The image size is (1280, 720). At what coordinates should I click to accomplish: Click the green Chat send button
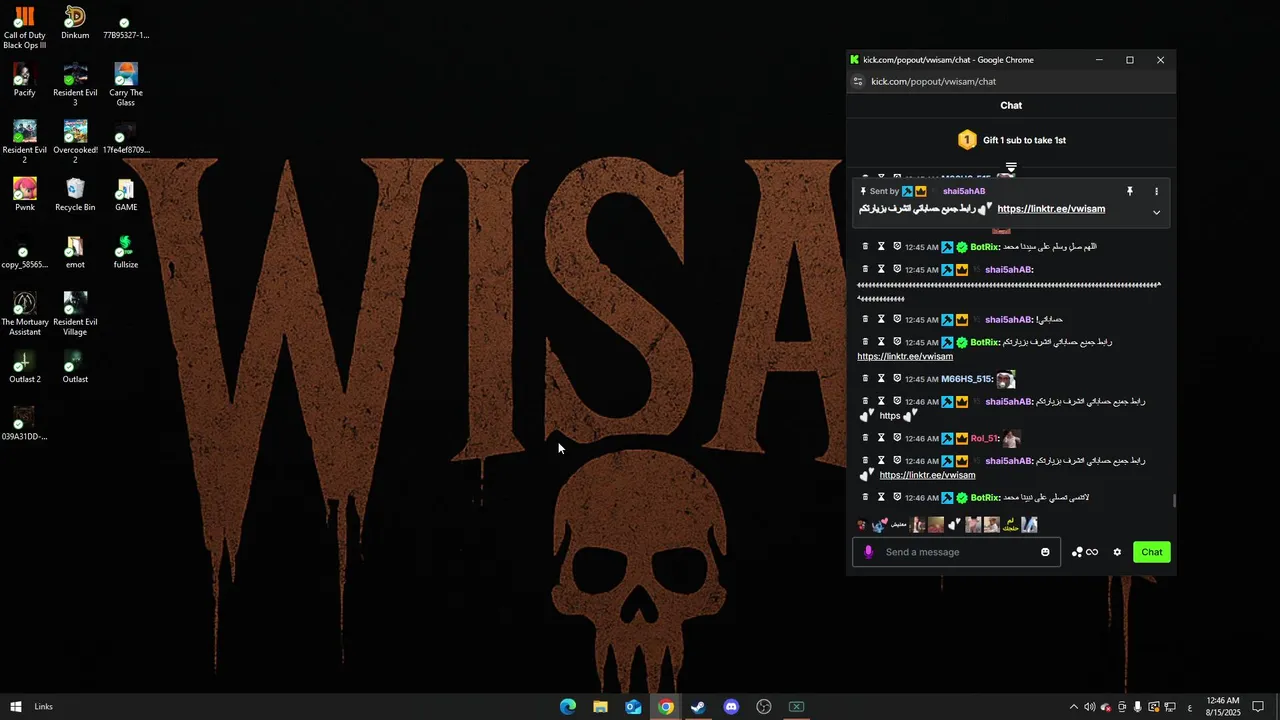pyautogui.click(x=1152, y=552)
